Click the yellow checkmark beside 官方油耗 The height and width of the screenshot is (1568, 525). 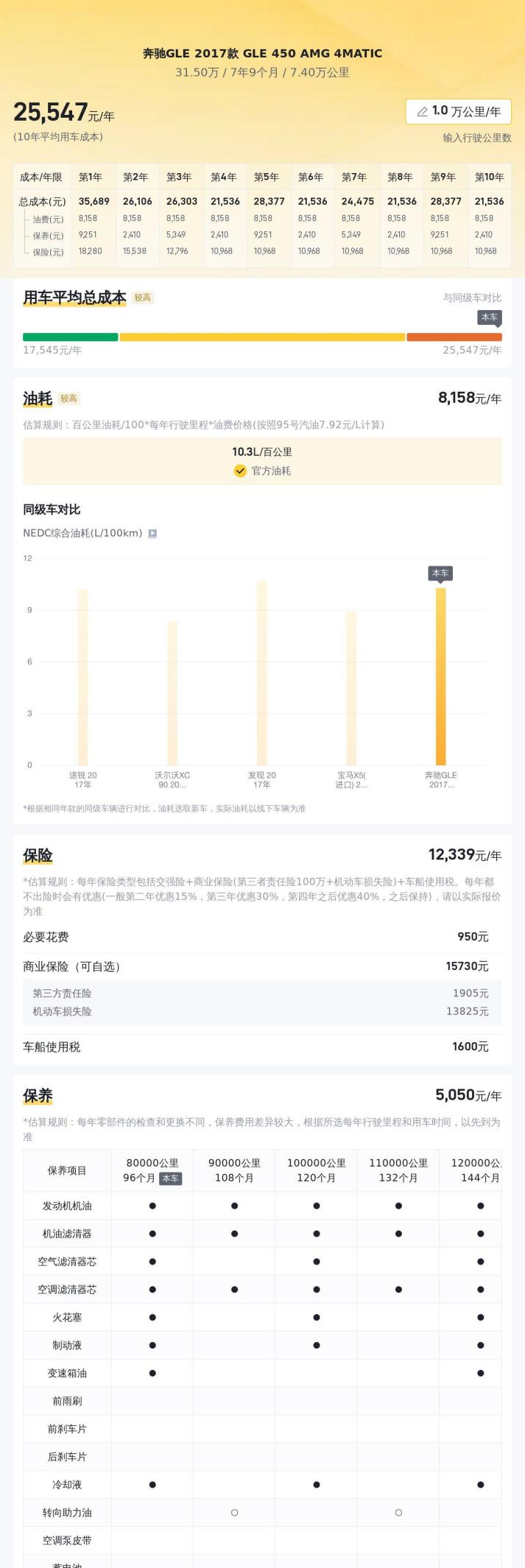[240, 471]
